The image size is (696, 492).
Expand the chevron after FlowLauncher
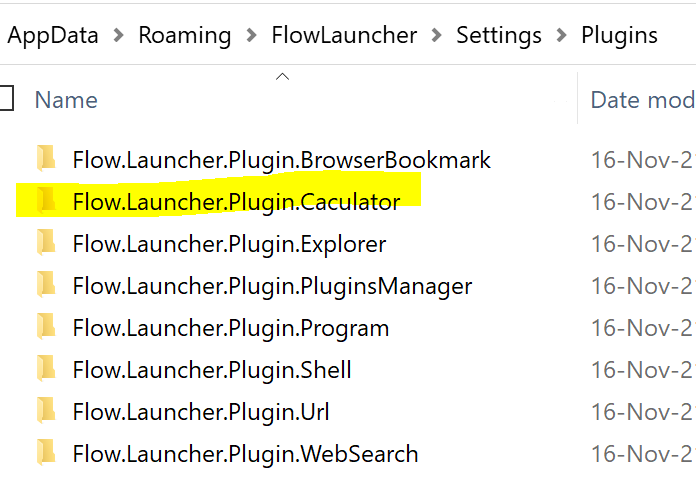click(x=436, y=35)
